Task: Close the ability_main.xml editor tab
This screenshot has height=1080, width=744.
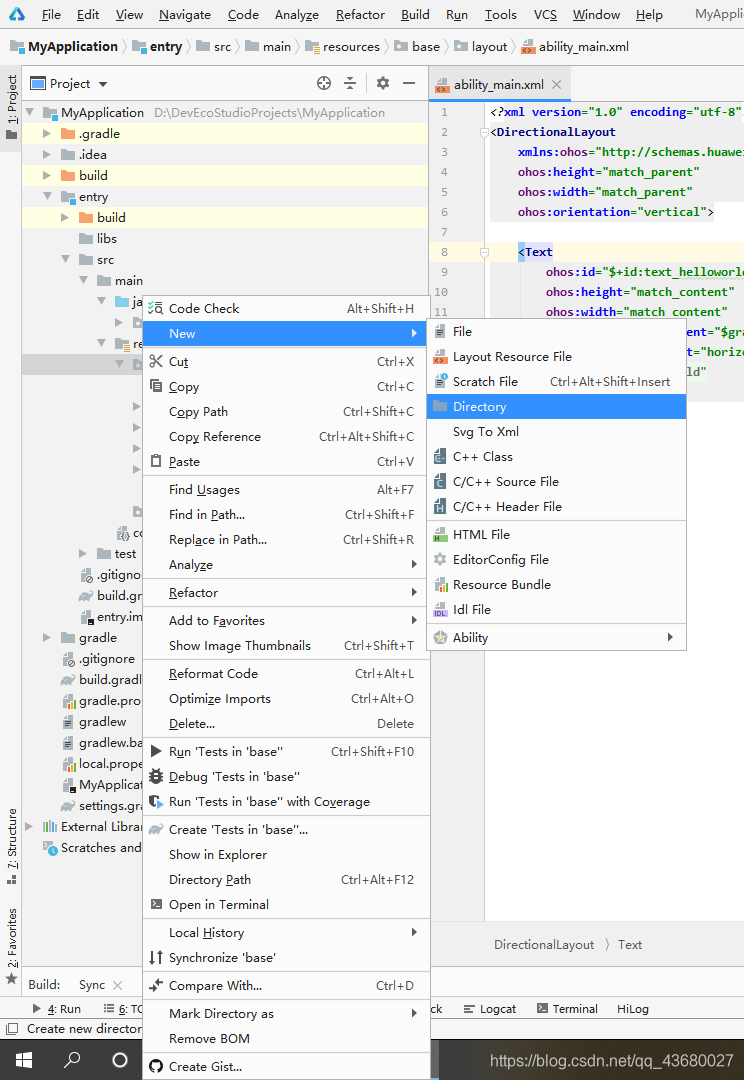Action: click(557, 85)
